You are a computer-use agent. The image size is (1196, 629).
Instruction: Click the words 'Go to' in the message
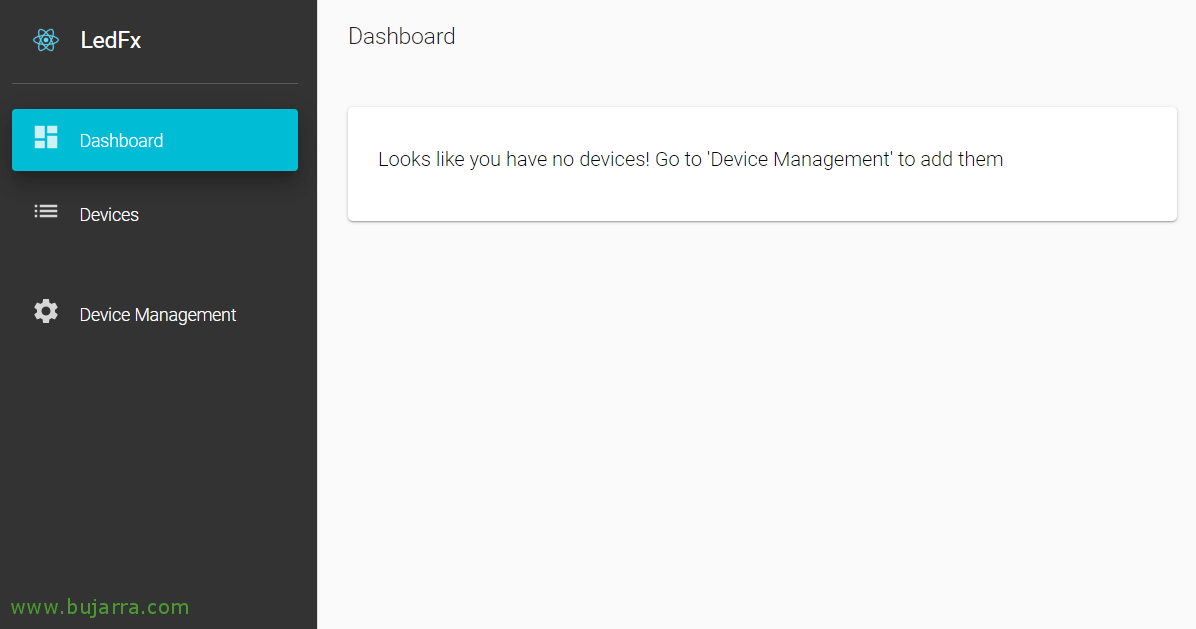678,160
